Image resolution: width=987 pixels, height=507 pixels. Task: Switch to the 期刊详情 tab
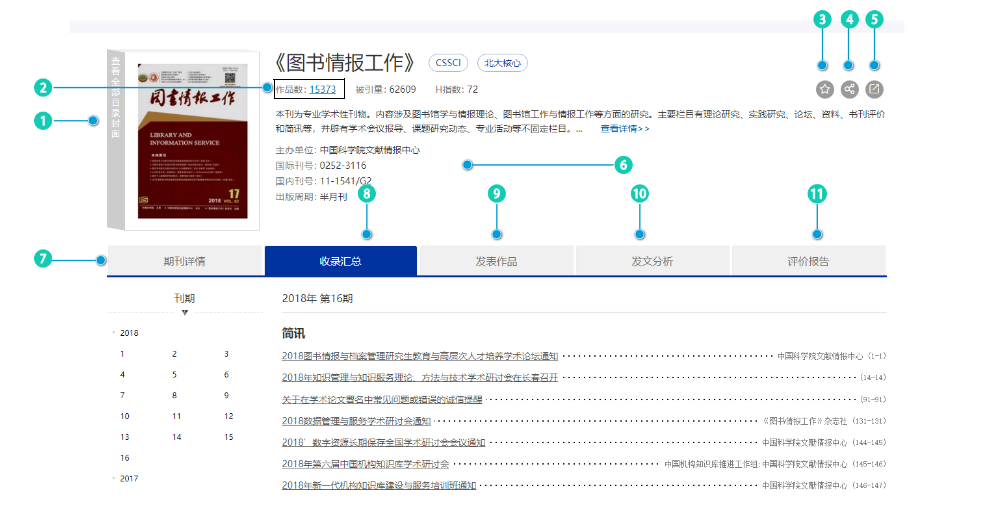click(x=185, y=261)
